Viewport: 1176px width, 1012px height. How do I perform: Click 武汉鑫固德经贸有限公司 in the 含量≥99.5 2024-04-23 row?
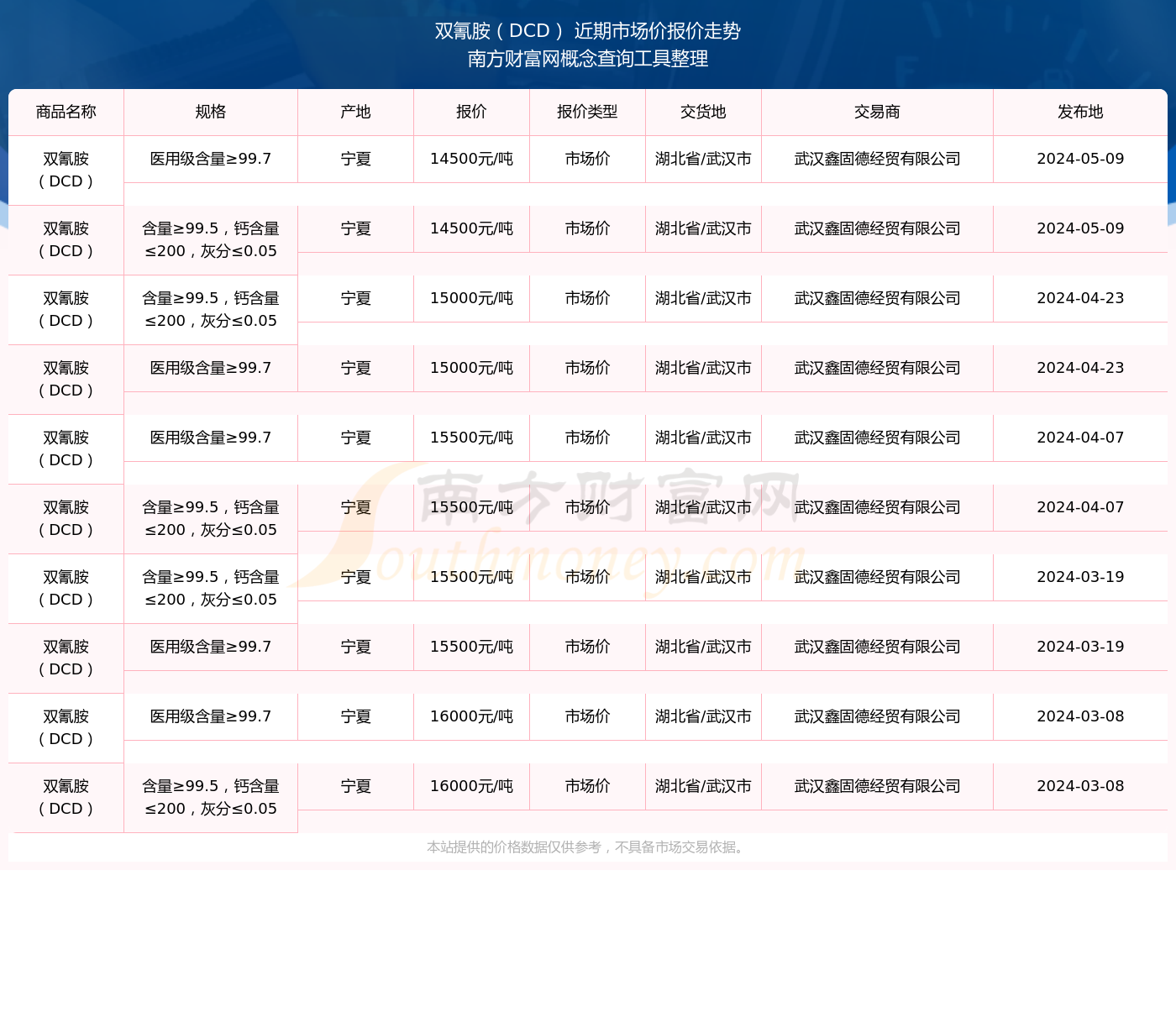877,298
